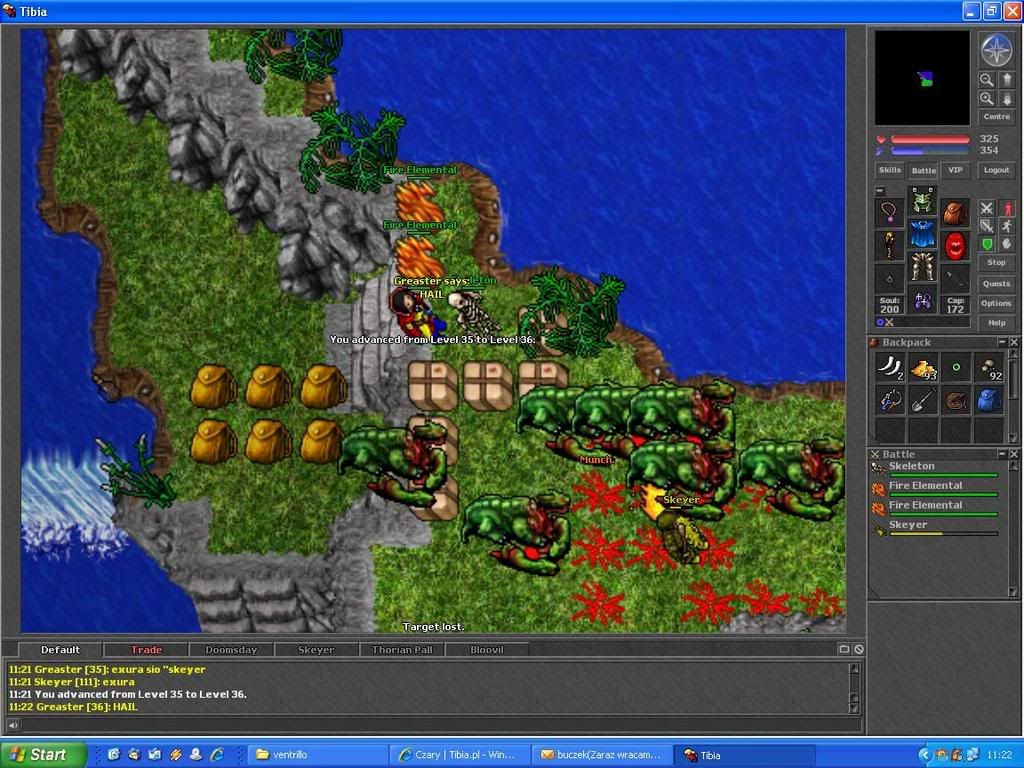Click the red health bar
The width and height of the screenshot is (1024, 768).
[930, 139]
